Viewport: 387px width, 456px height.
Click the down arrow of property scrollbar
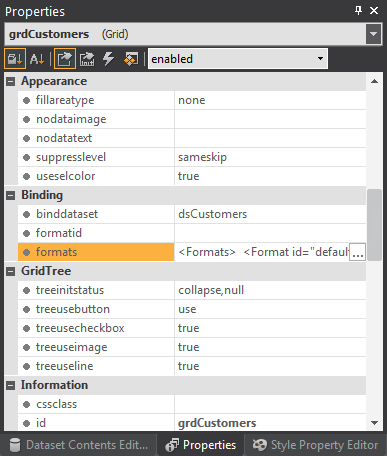click(374, 423)
